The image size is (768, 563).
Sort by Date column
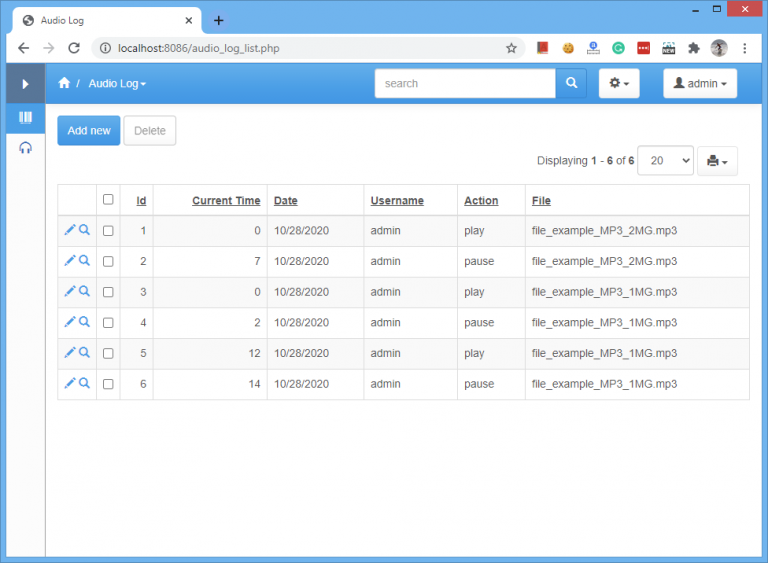click(x=286, y=200)
